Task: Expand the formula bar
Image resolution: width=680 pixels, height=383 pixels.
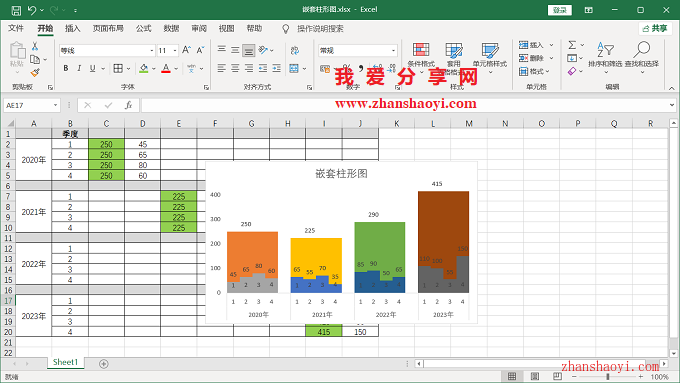Action: pyautogui.click(x=672, y=105)
